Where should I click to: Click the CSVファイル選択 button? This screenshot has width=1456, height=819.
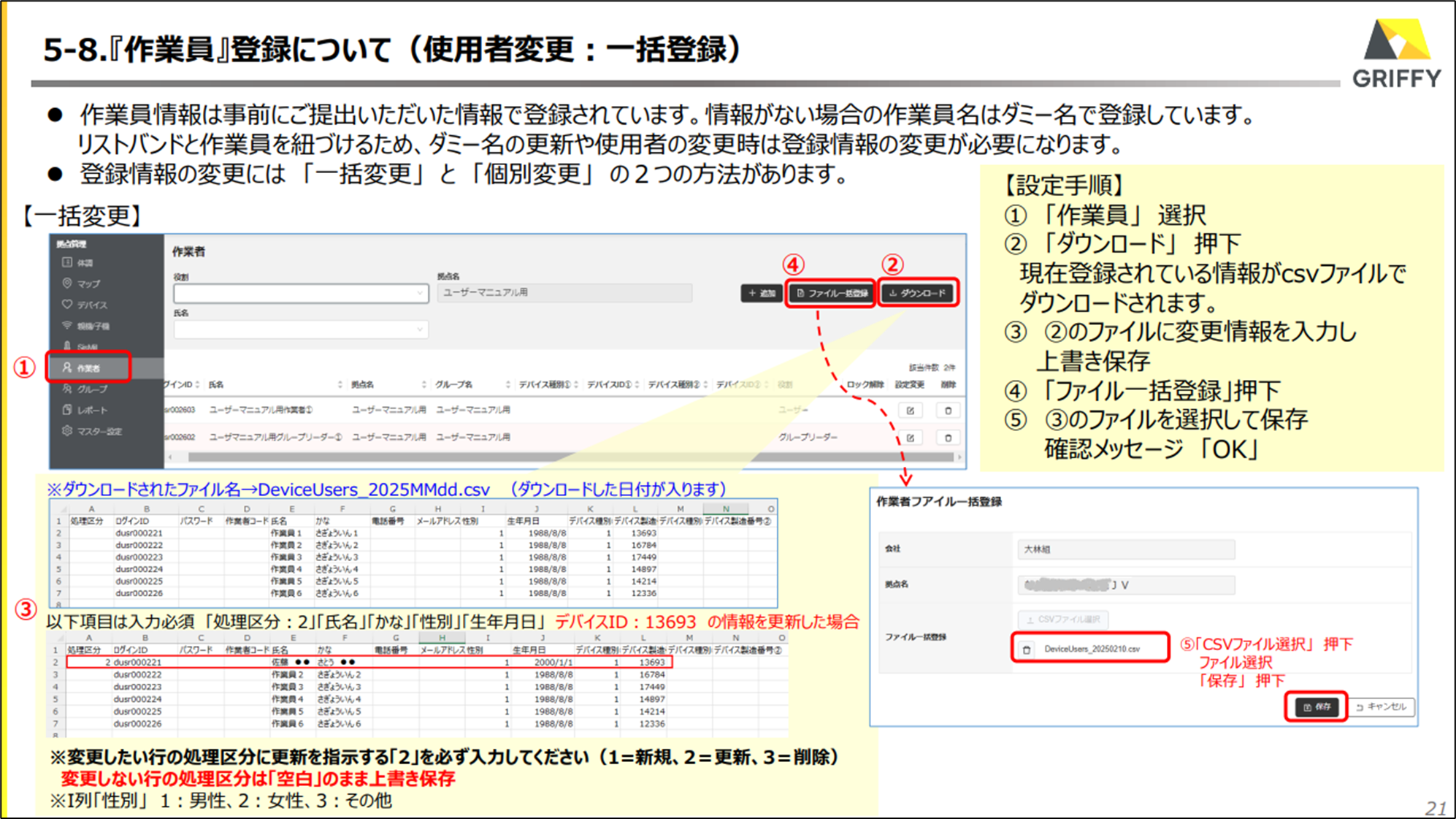1063,619
